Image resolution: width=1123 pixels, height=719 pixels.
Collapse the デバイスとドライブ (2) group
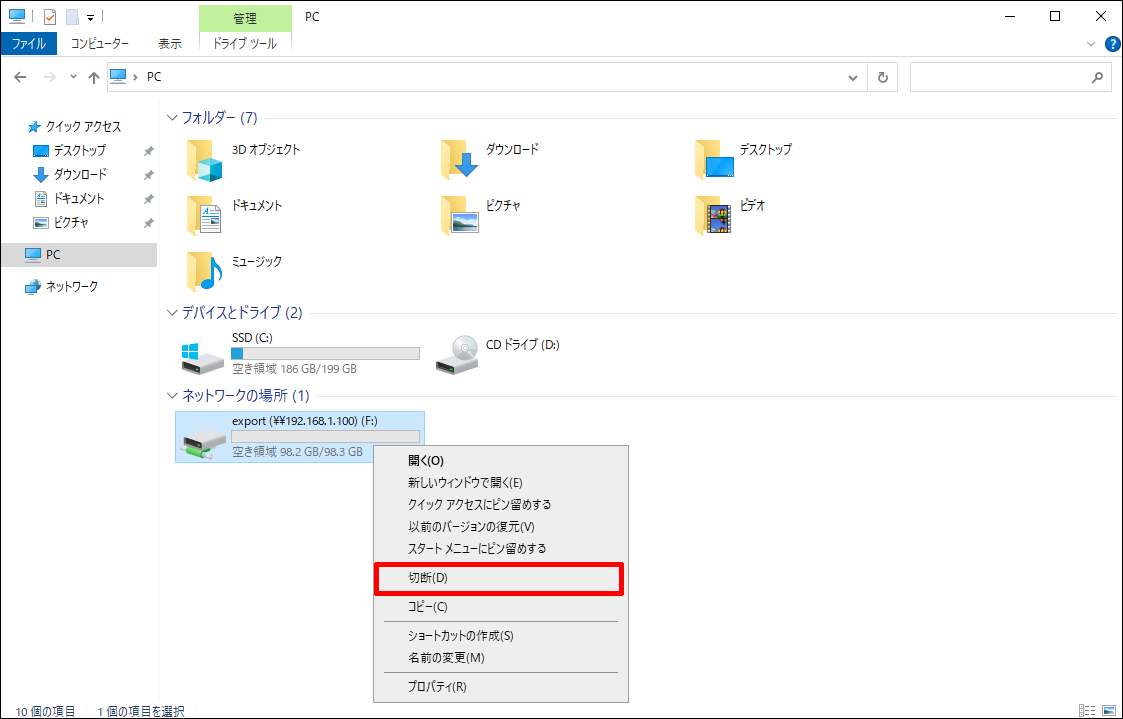click(x=172, y=312)
